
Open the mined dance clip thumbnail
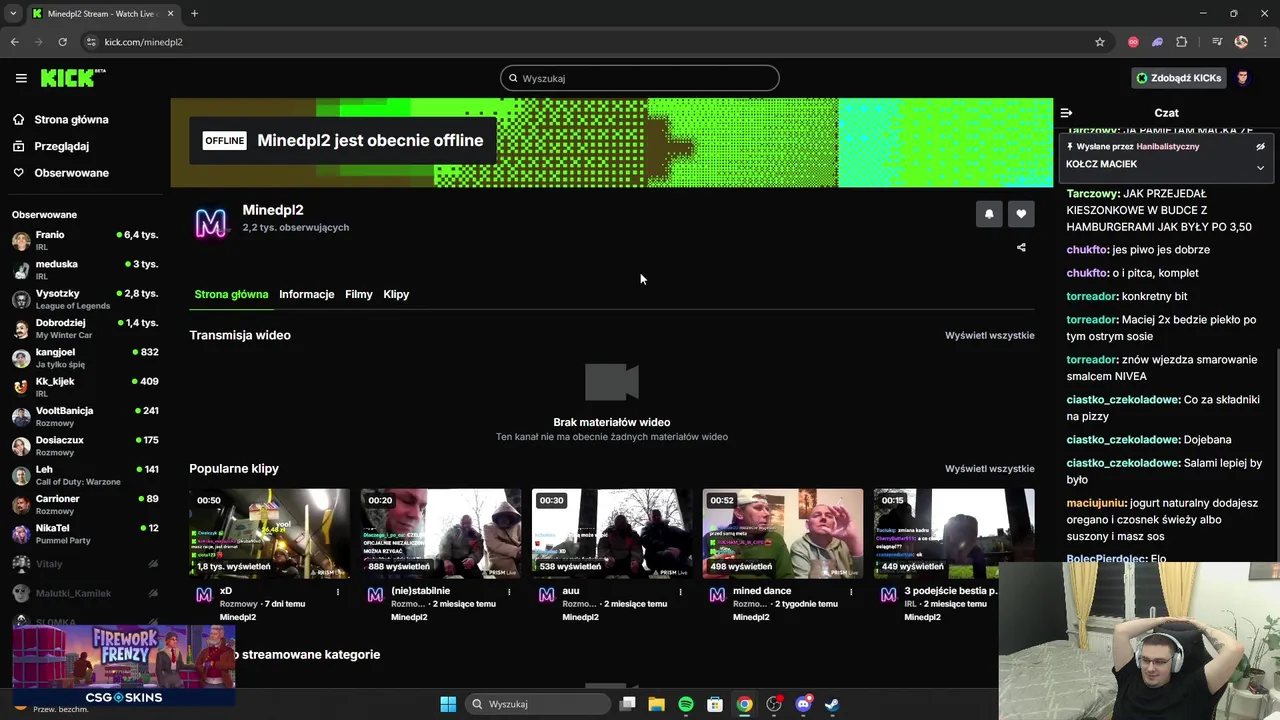tap(783, 533)
